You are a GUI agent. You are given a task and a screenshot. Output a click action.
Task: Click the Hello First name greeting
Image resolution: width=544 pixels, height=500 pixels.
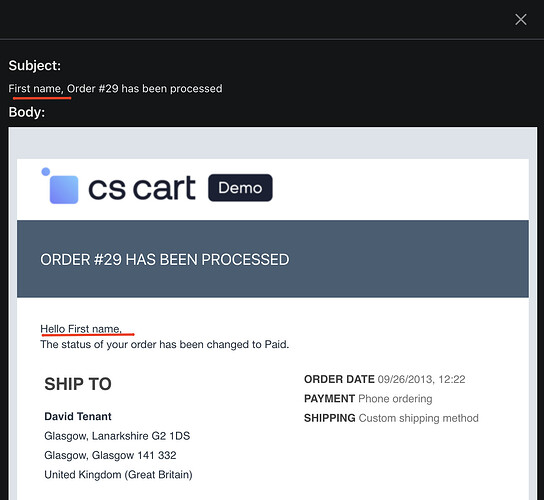coord(81,329)
